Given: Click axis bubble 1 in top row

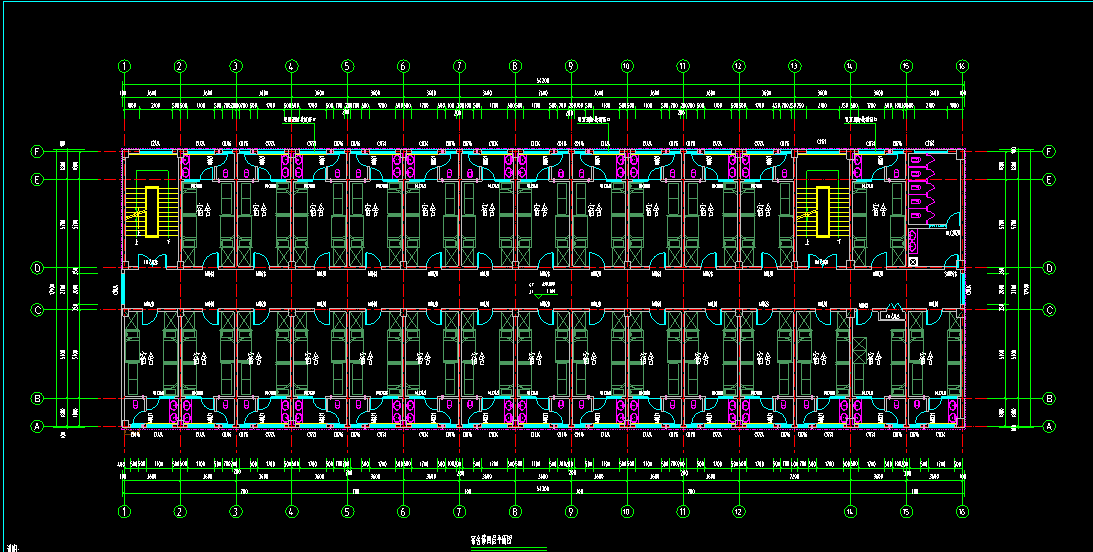Looking at the screenshot, I should click(124, 67).
